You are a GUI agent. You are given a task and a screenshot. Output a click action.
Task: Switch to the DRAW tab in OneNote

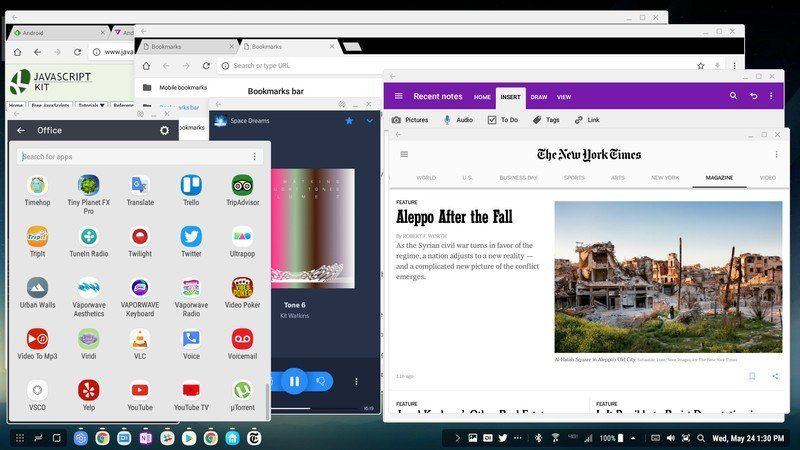539,97
